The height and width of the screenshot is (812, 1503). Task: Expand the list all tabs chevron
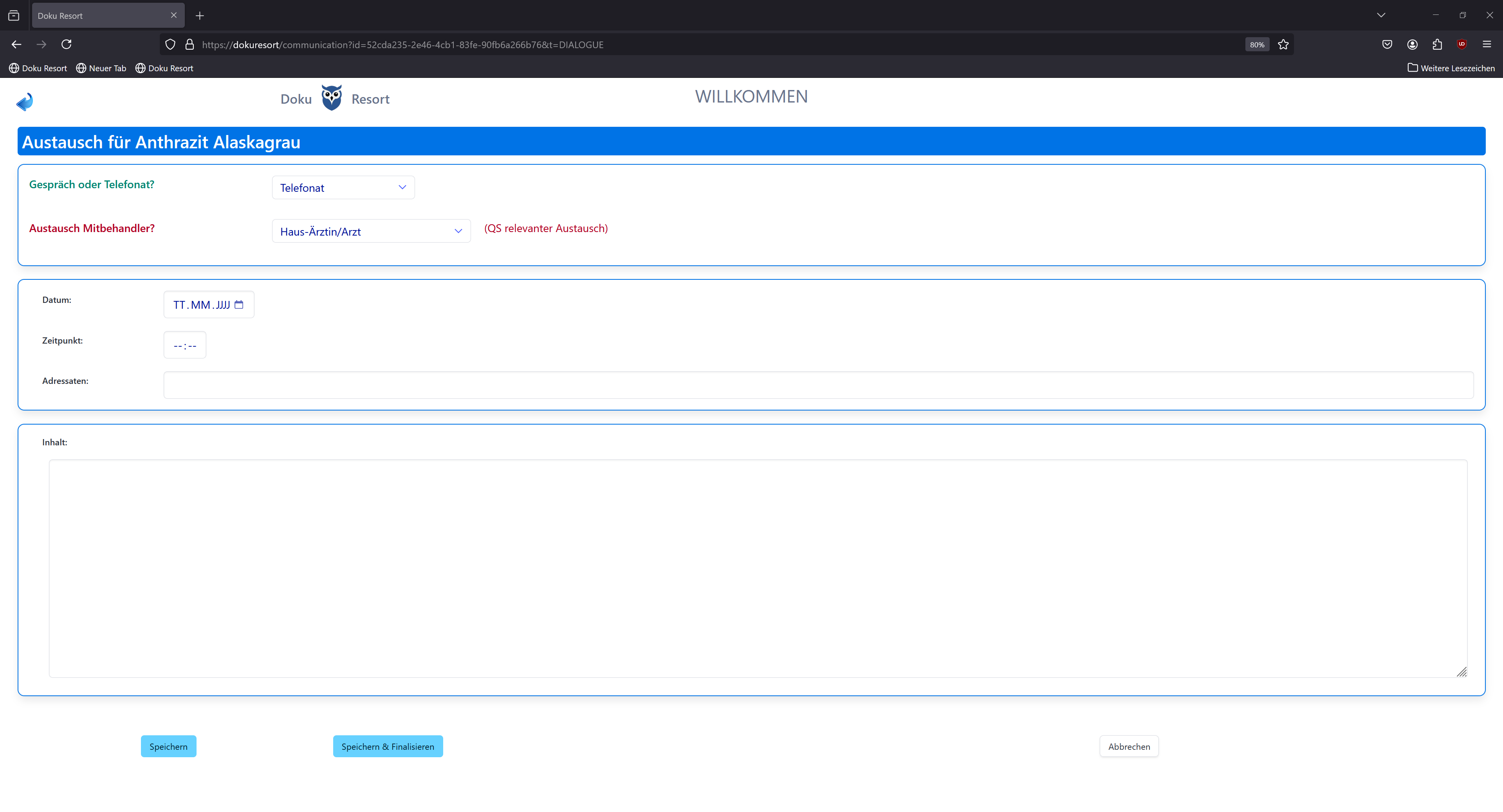1380,15
